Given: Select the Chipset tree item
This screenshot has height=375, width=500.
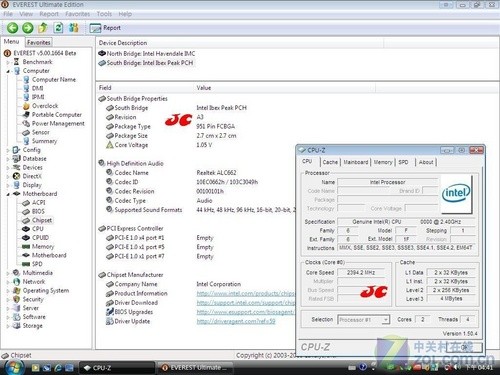Looking at the screenshot, I should [x=42, y=220].
